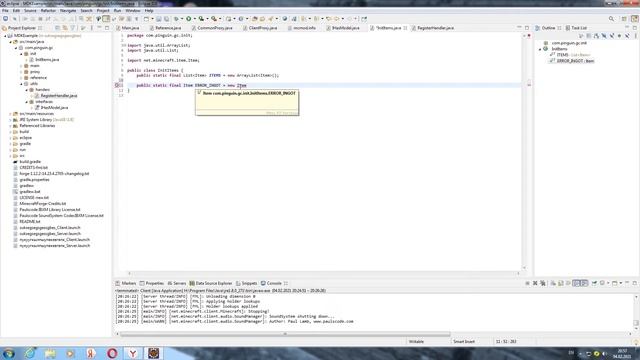Image resolution: width=640 pixels, height=360 pixels.
Task: Open Opera browser from the taskbar
Action: (112, 353)
